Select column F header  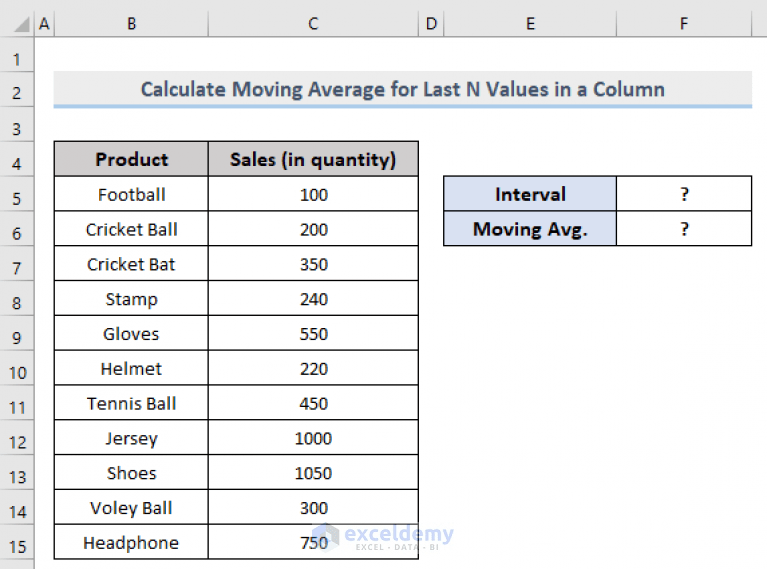[x=684, y=23]
